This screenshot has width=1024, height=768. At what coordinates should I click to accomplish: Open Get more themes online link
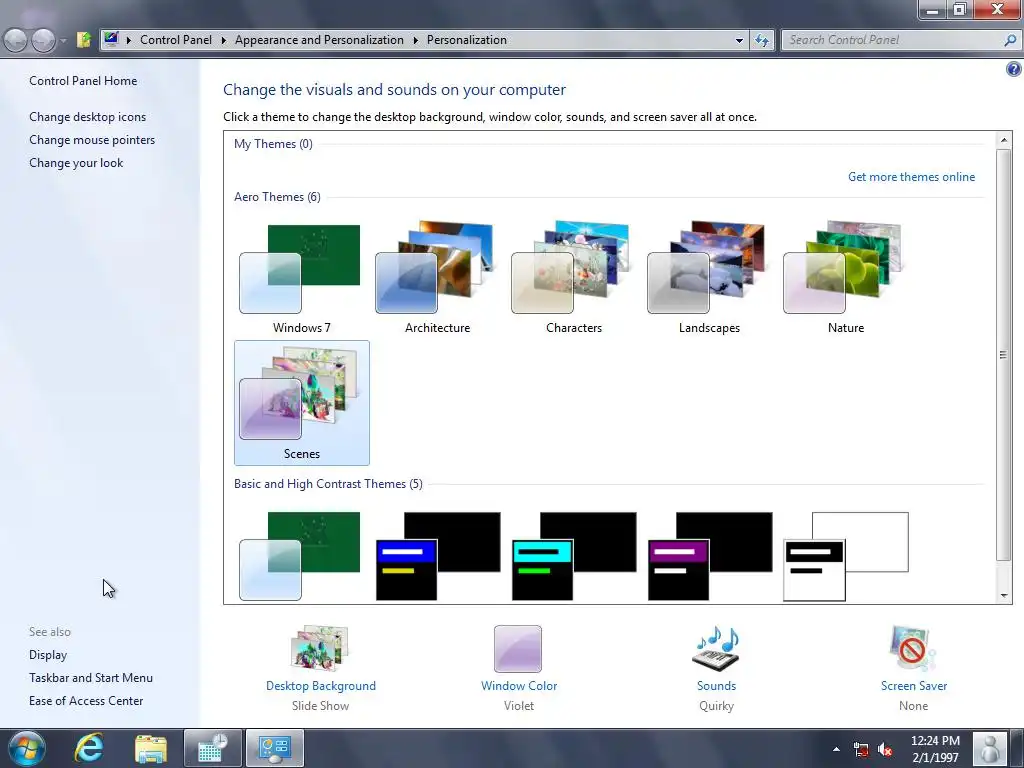[911, 177]
